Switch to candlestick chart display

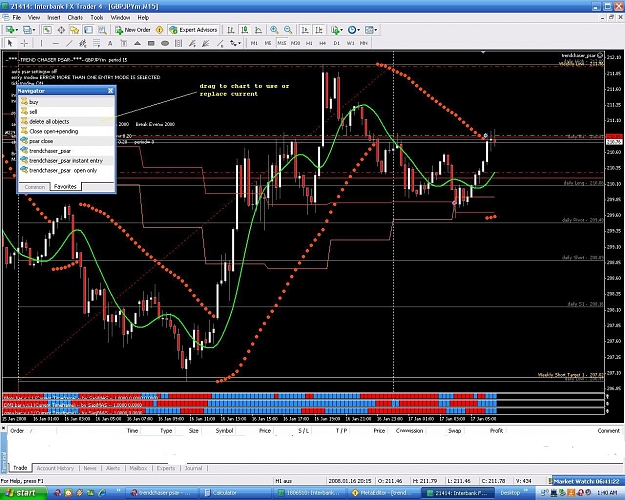[245, 30]
